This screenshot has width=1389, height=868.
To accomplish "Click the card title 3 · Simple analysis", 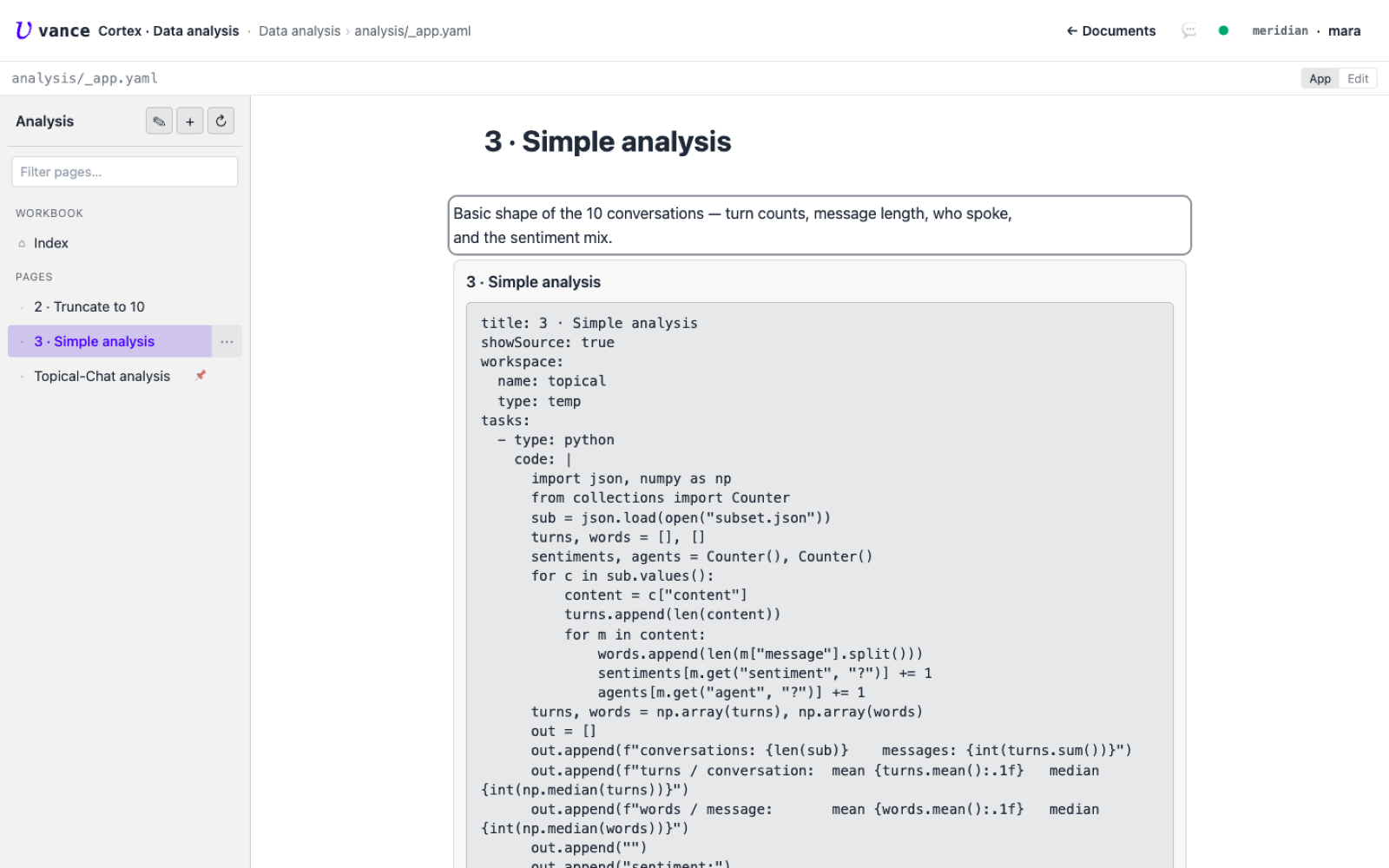I will click(x=533, y=282).
